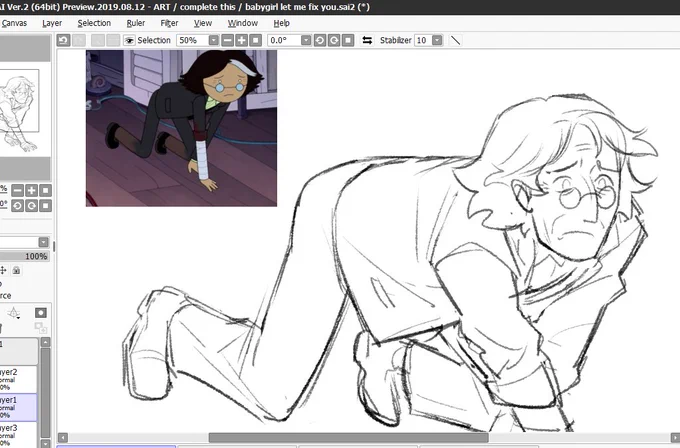The image size is (680, 448).
Task: Open the Canvas menu
Action: 14,23
